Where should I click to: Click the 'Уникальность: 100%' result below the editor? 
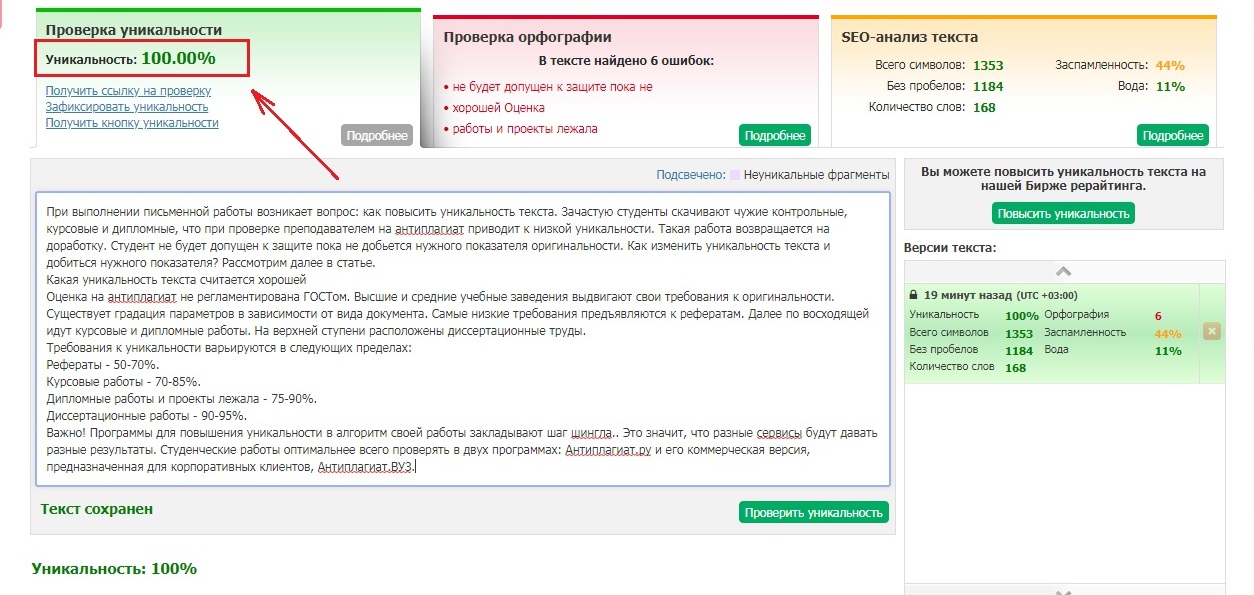(114, 568)
